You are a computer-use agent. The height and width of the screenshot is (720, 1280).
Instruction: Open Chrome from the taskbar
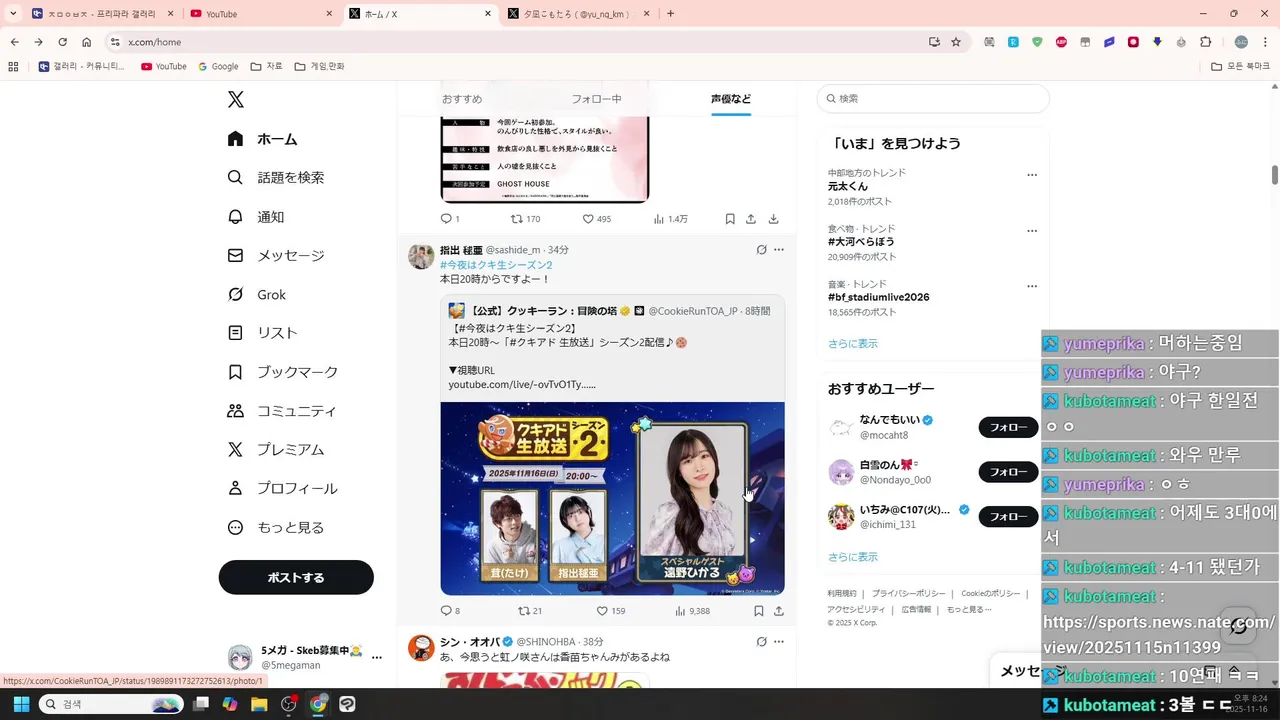pos(318,704)
